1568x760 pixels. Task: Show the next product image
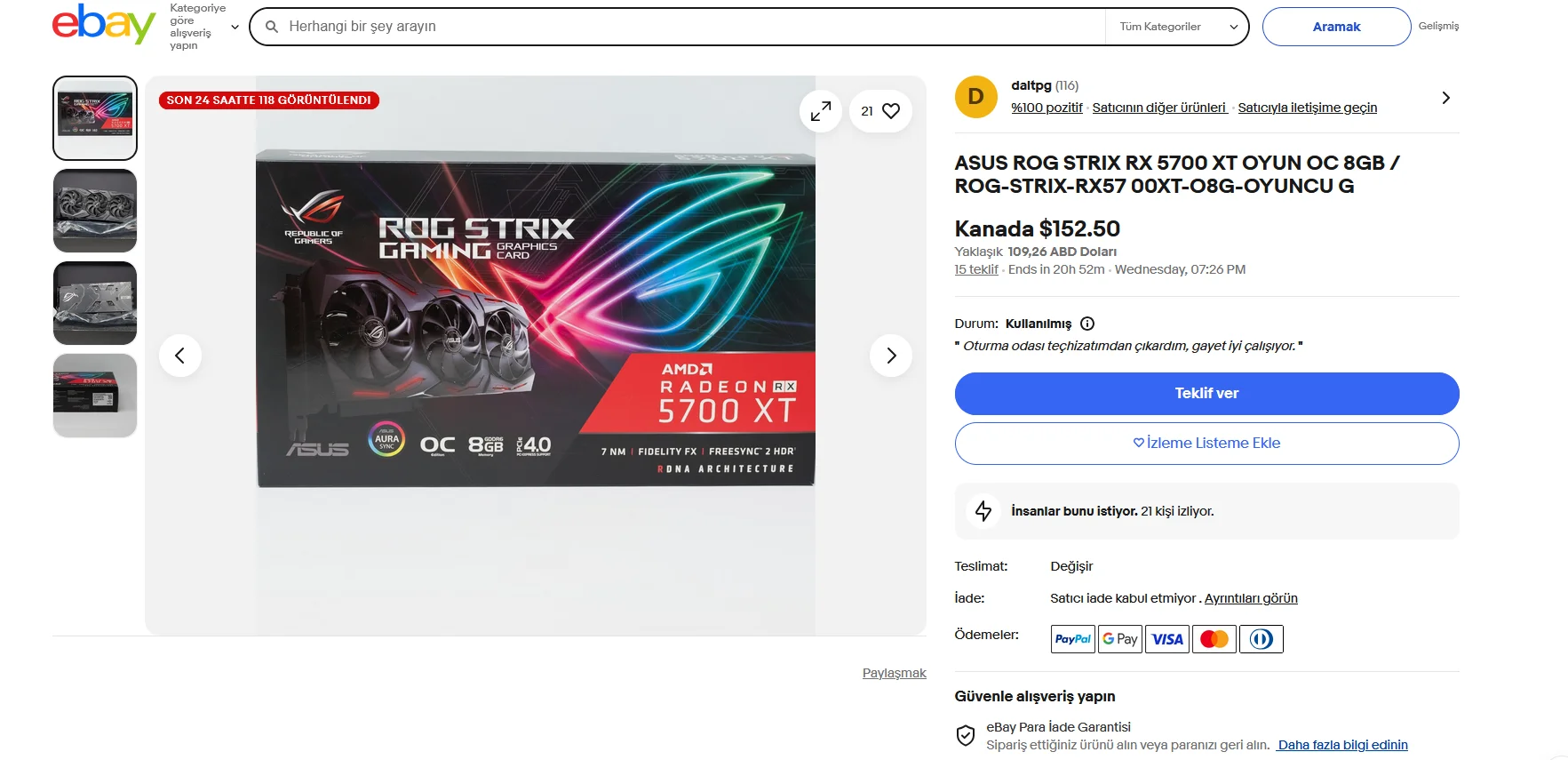[891, 356]
